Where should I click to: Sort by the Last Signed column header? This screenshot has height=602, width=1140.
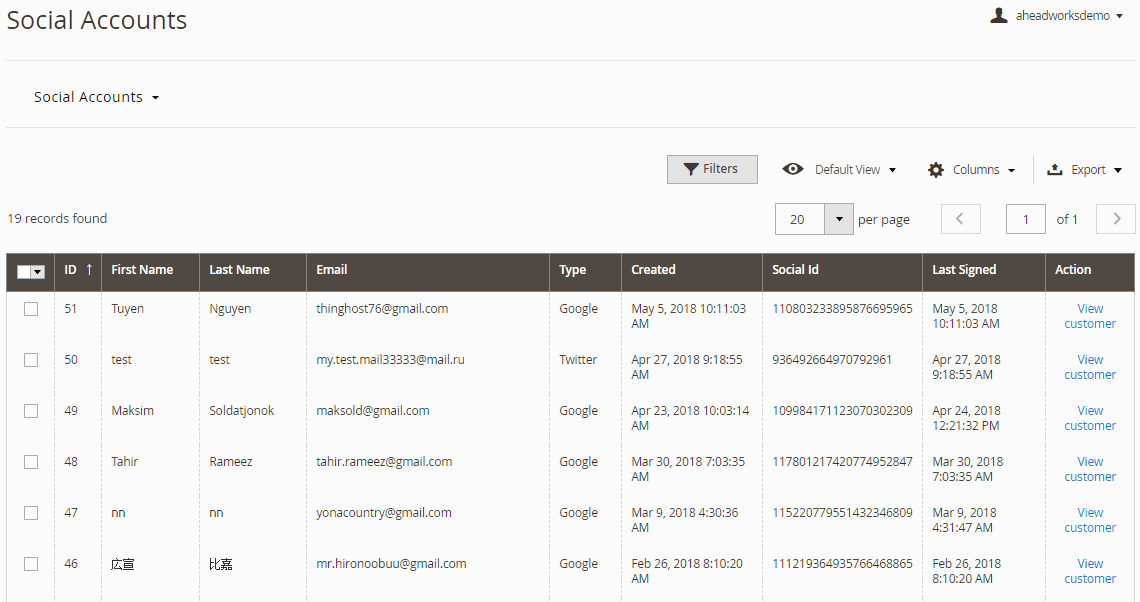(x=964, y=270)
